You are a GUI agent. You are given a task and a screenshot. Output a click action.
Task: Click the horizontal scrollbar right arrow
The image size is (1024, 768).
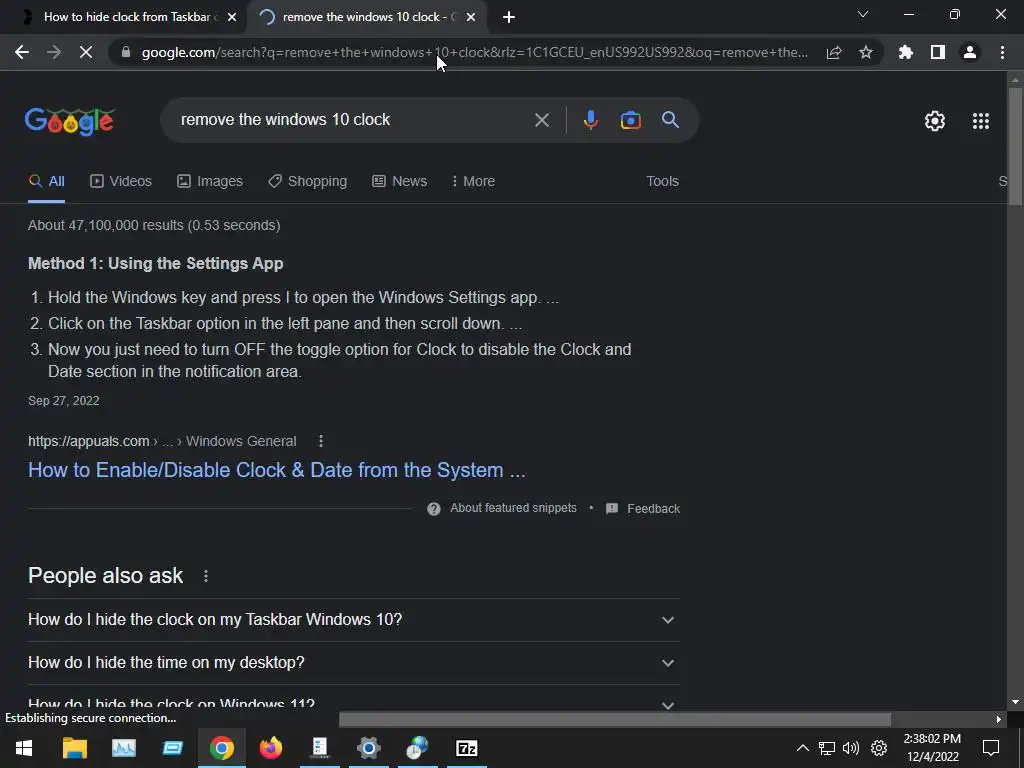click(999, 719)
